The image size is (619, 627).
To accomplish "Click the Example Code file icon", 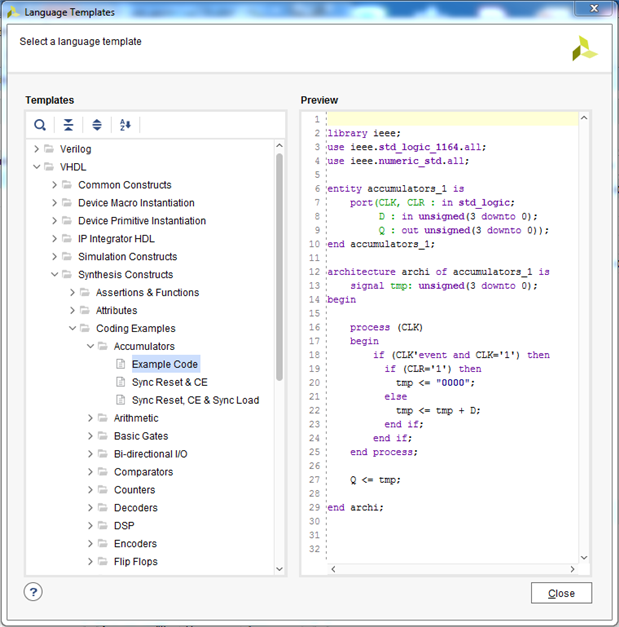I will pos(121,365).
